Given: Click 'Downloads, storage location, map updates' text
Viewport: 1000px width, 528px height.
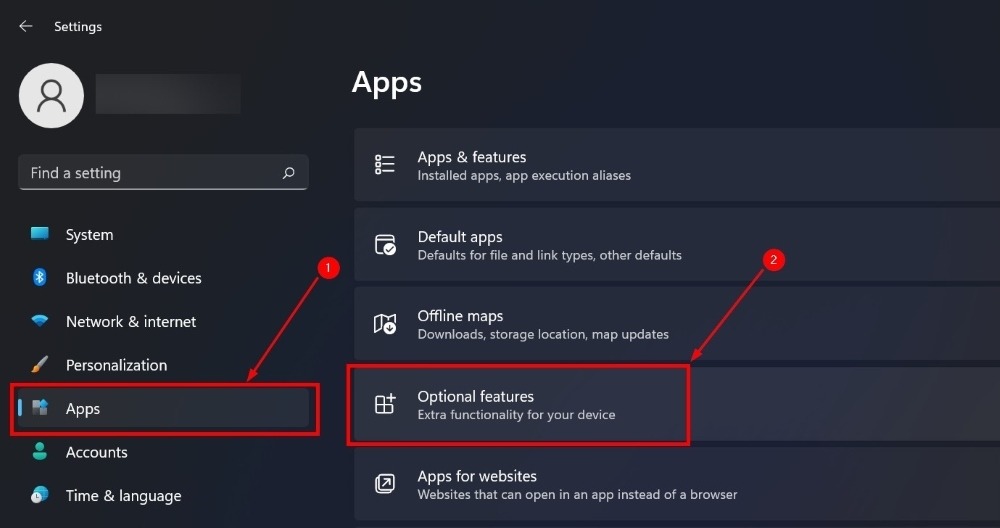Looking at the screenshot, I should 543,334.
